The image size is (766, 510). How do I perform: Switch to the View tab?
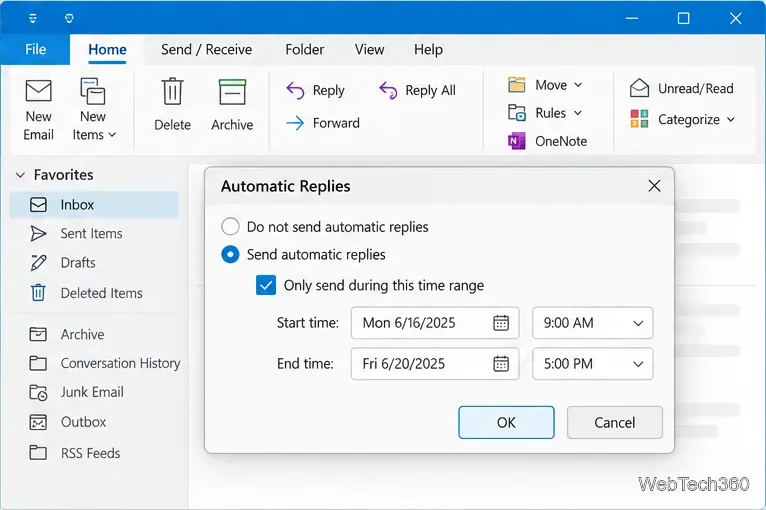click(369, 49)
